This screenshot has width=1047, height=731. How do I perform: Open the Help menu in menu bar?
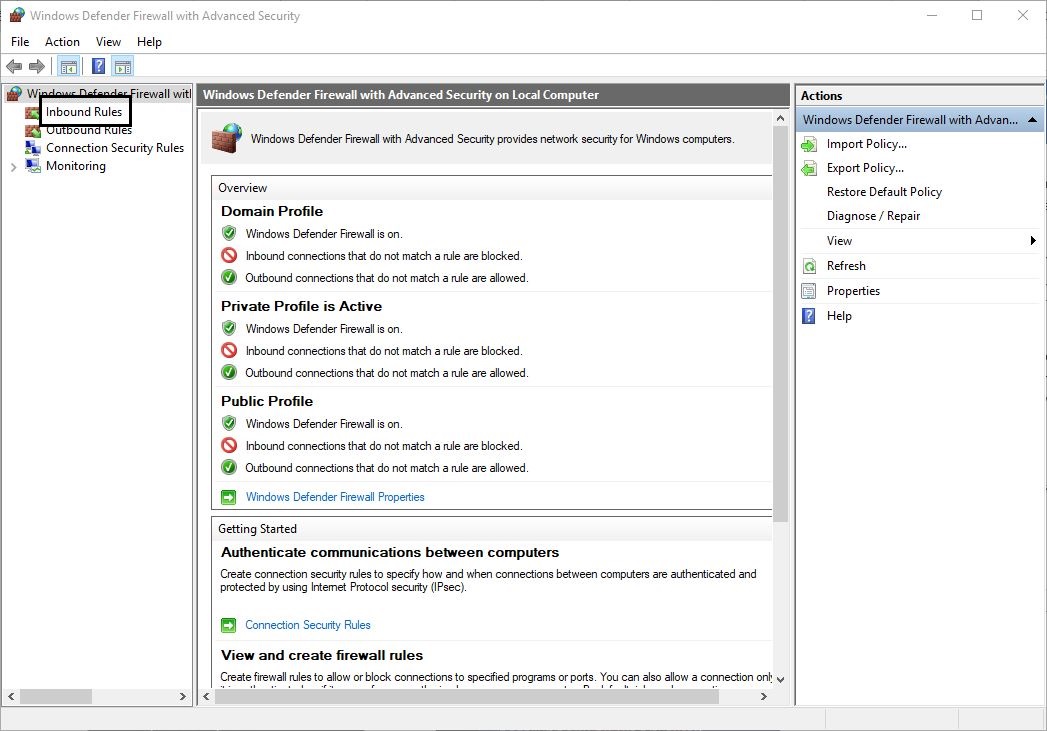point(149,42)
